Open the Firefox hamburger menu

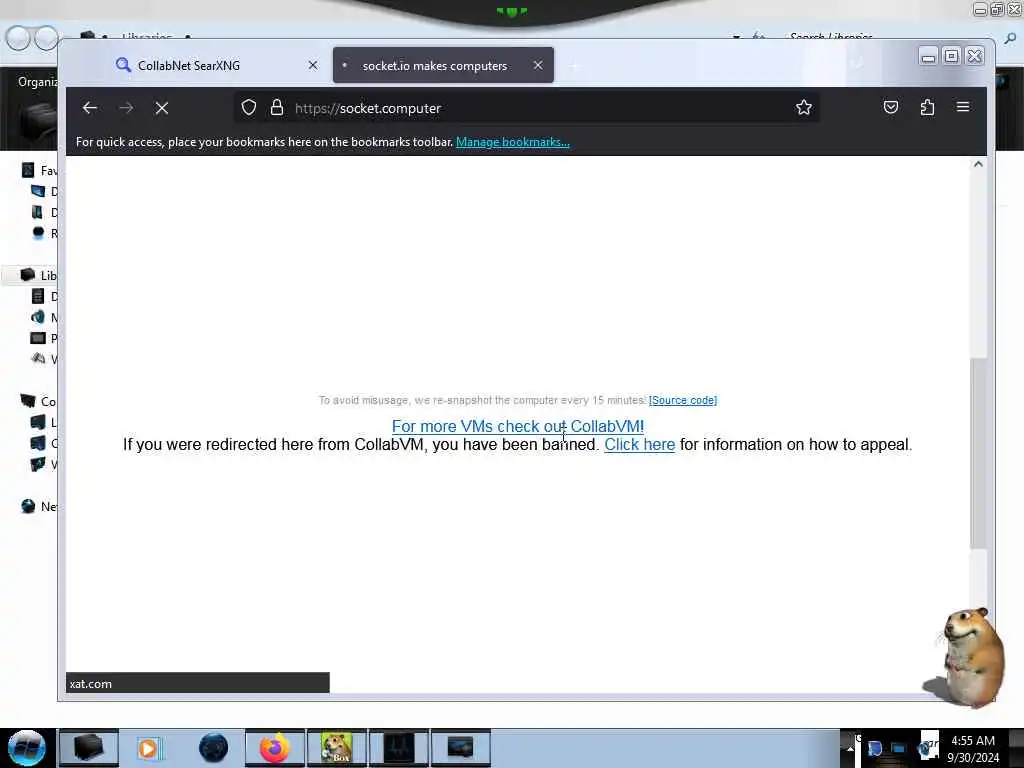click(x=963, y=106)
